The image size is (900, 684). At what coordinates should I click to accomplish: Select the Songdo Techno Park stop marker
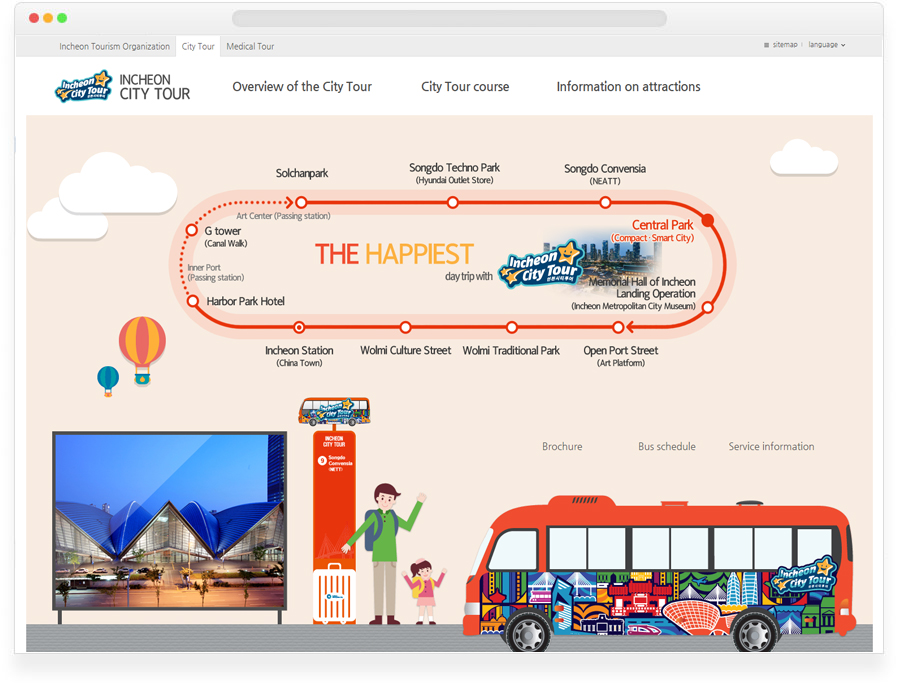tap(453, 202)
